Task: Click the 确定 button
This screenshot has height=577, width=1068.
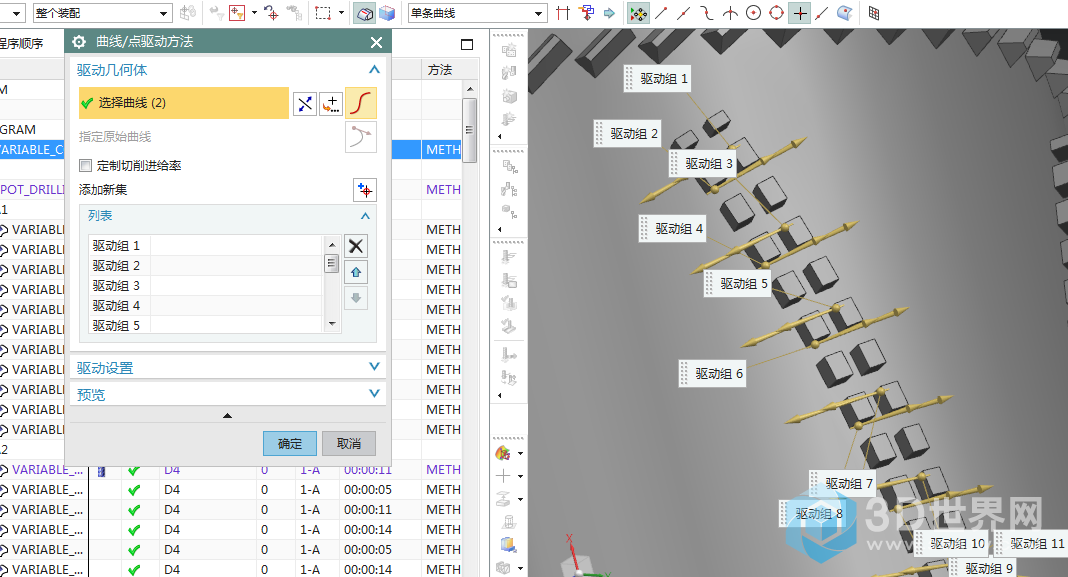Action: click(x=290, y=444)
